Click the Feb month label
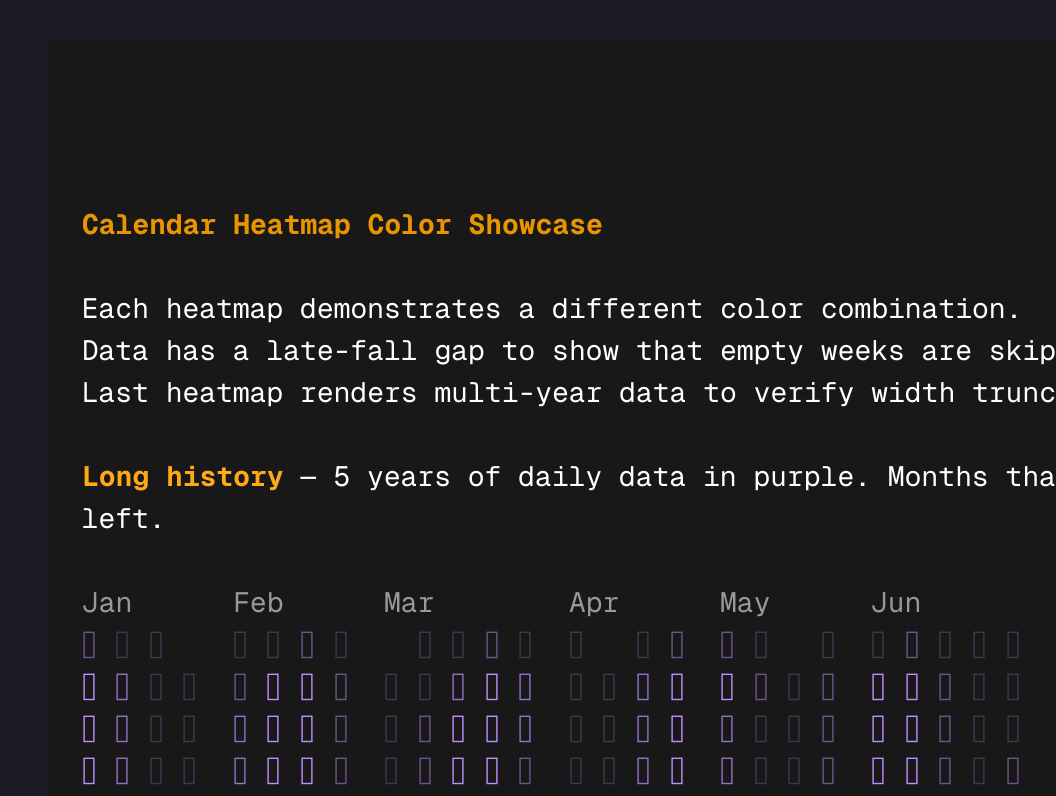Viewport: 1056px width, 796px height. click(x=257, y=602)
